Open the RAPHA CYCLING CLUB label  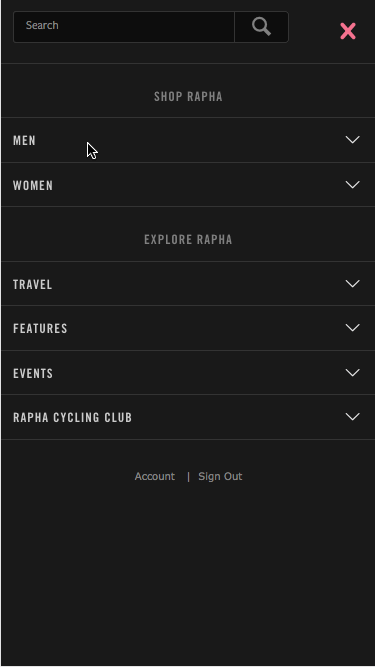[x=72, y=417]
